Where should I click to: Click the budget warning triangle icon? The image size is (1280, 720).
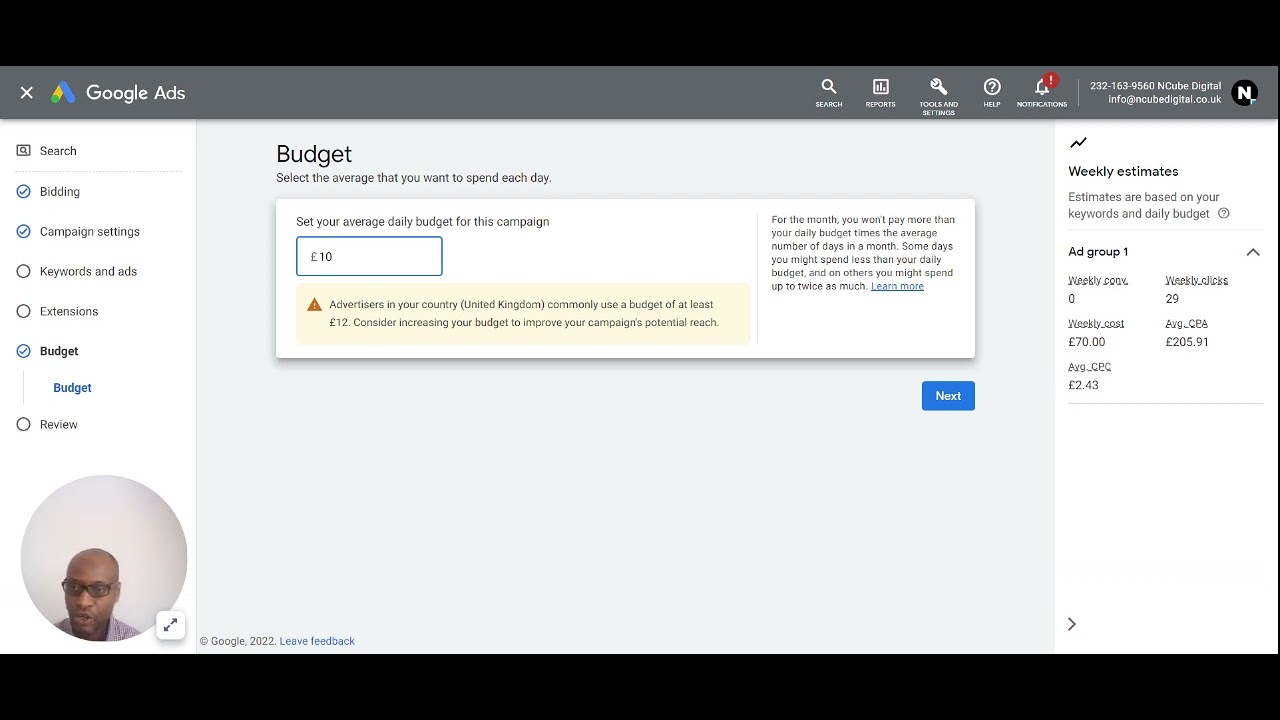click(x=314, y=305)
